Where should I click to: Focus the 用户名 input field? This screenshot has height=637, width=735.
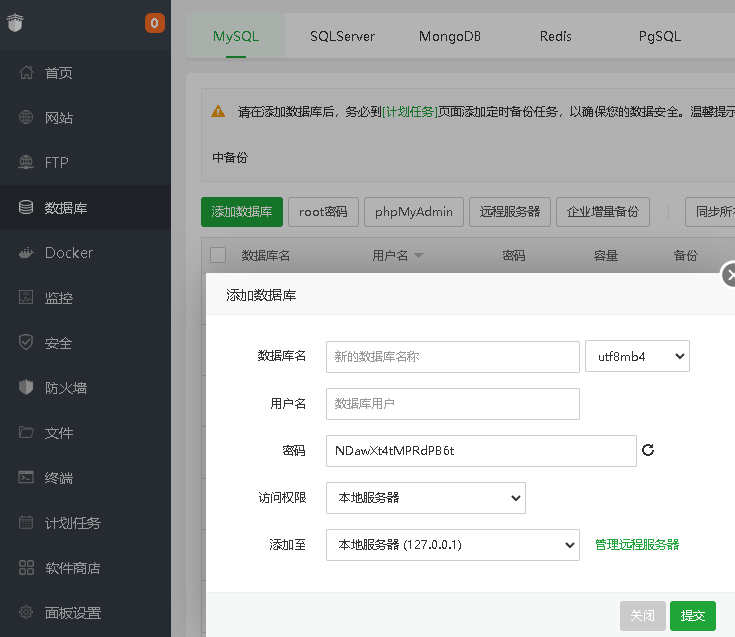(453, 404)
